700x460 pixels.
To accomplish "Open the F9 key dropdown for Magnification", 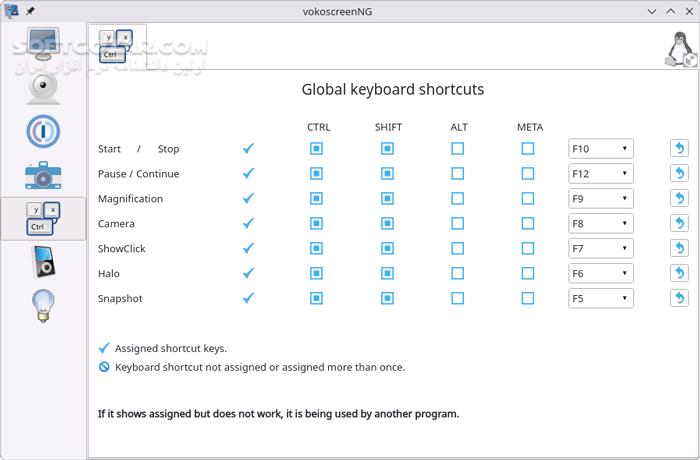I will coord(601,198).
